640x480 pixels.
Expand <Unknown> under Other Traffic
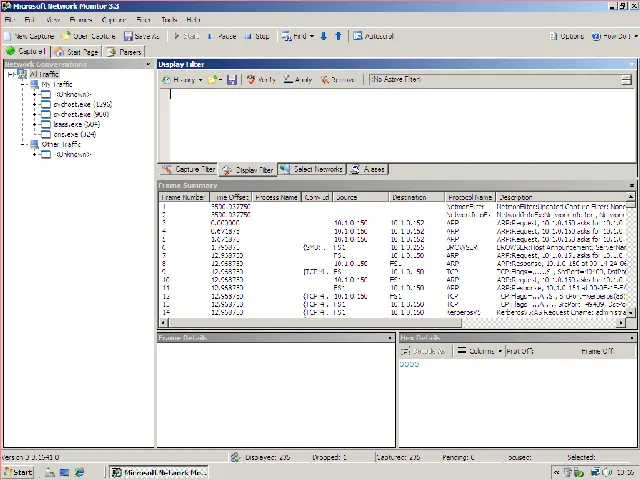[35, 155]
